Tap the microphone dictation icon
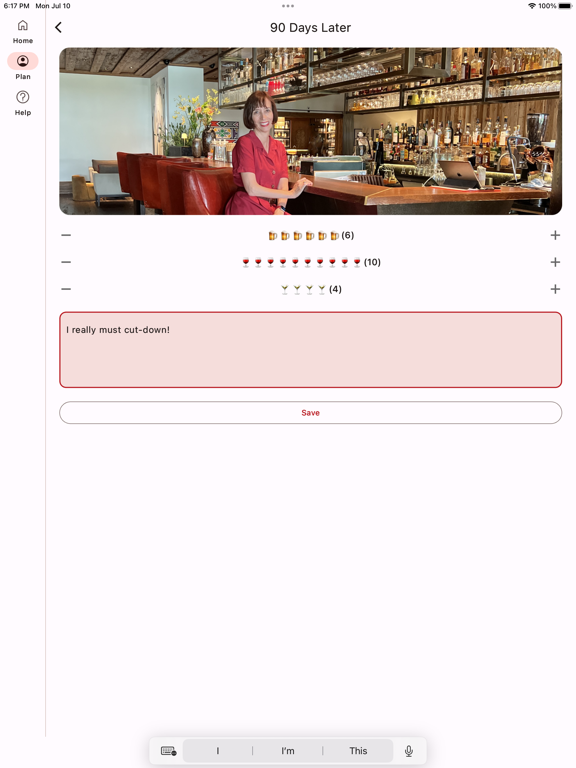Viewport: 576px width, 768px height. [409, 751]
